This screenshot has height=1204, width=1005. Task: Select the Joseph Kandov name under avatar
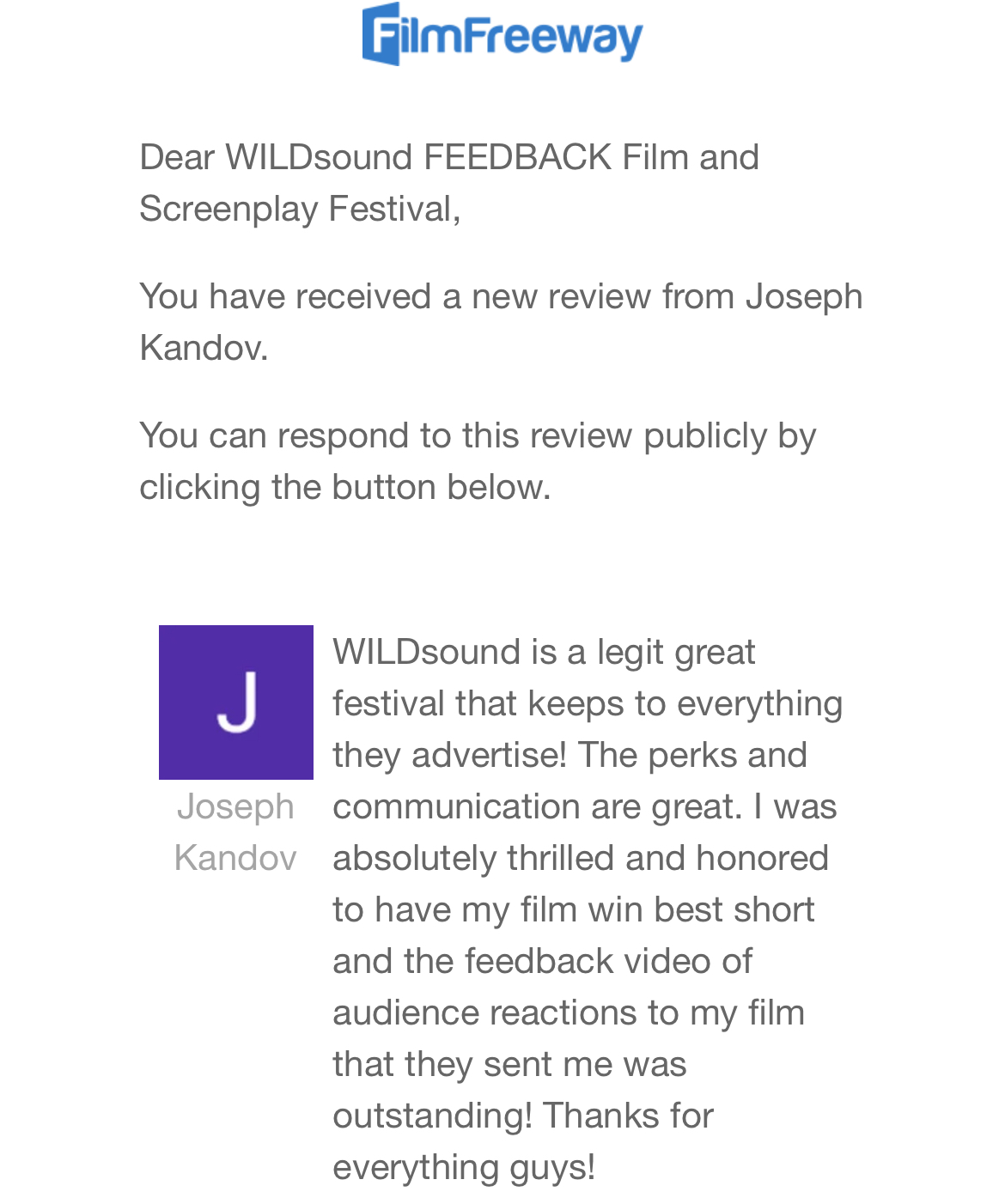(x=235, y=832)
